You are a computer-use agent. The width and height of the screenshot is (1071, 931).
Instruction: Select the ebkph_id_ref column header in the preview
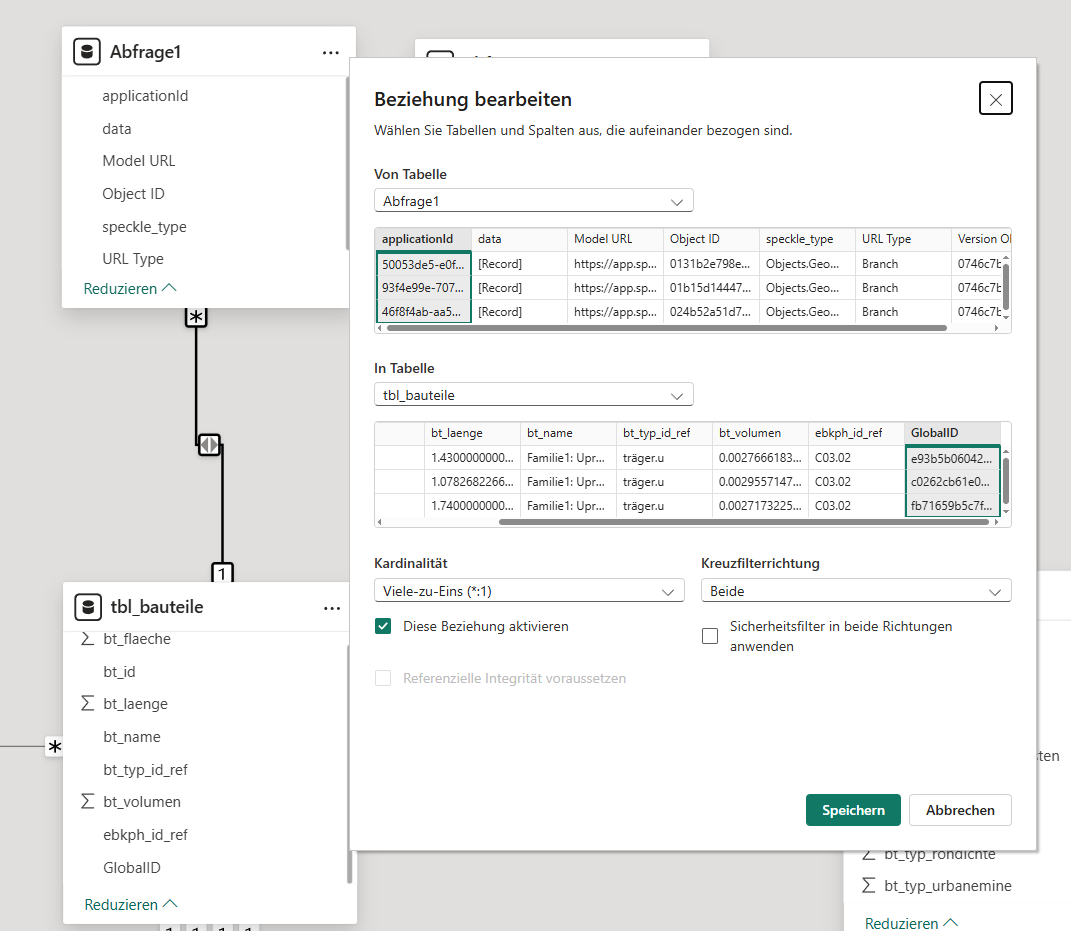click(x=857, y=433)
